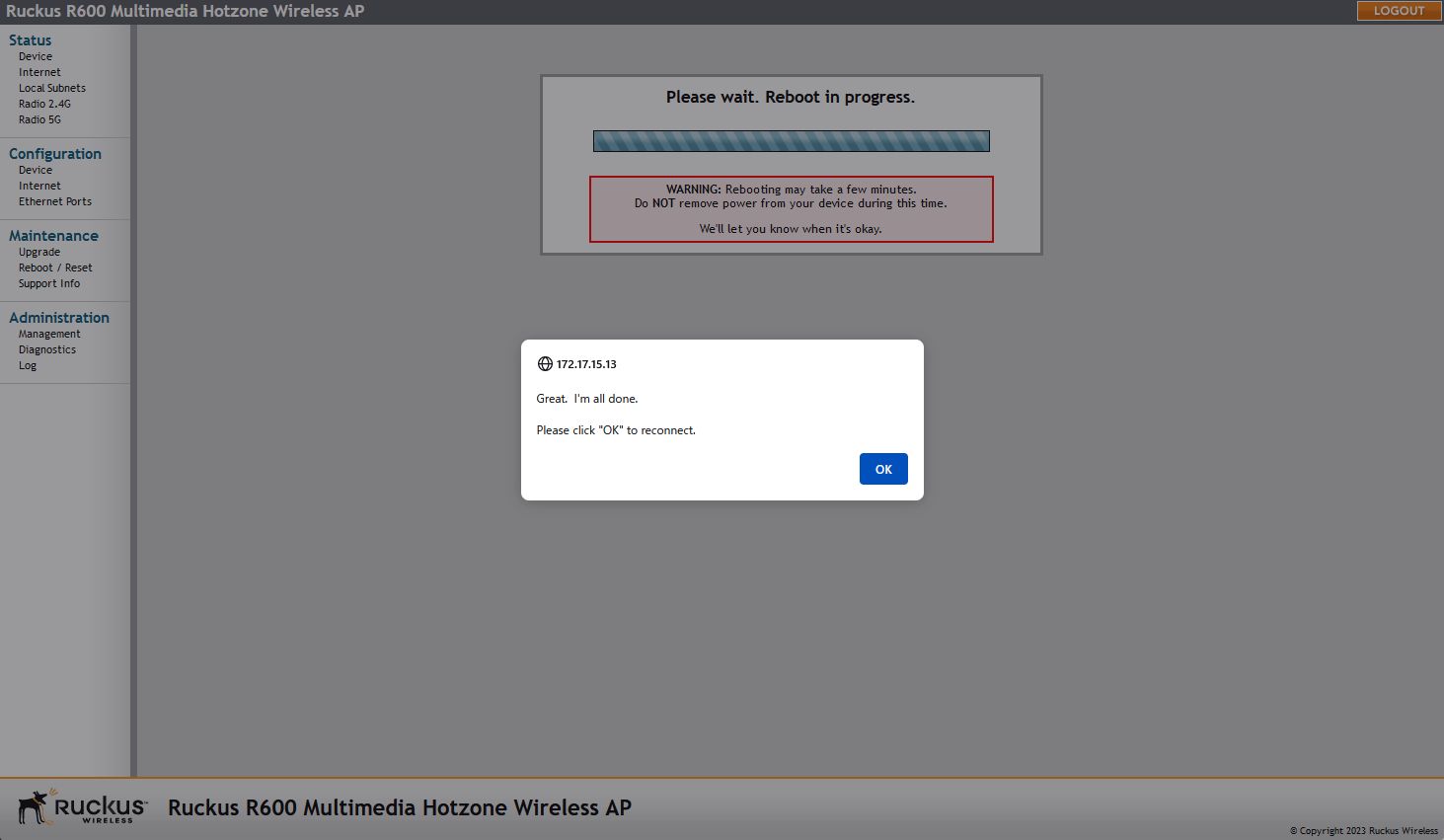View the Log page

tap(28, 365)
